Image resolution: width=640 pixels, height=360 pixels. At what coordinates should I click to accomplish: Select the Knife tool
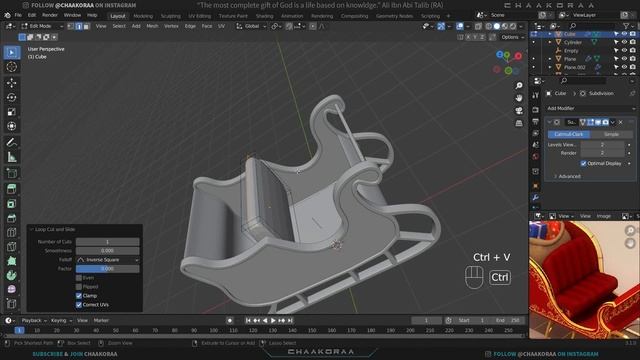coord(11,247)
